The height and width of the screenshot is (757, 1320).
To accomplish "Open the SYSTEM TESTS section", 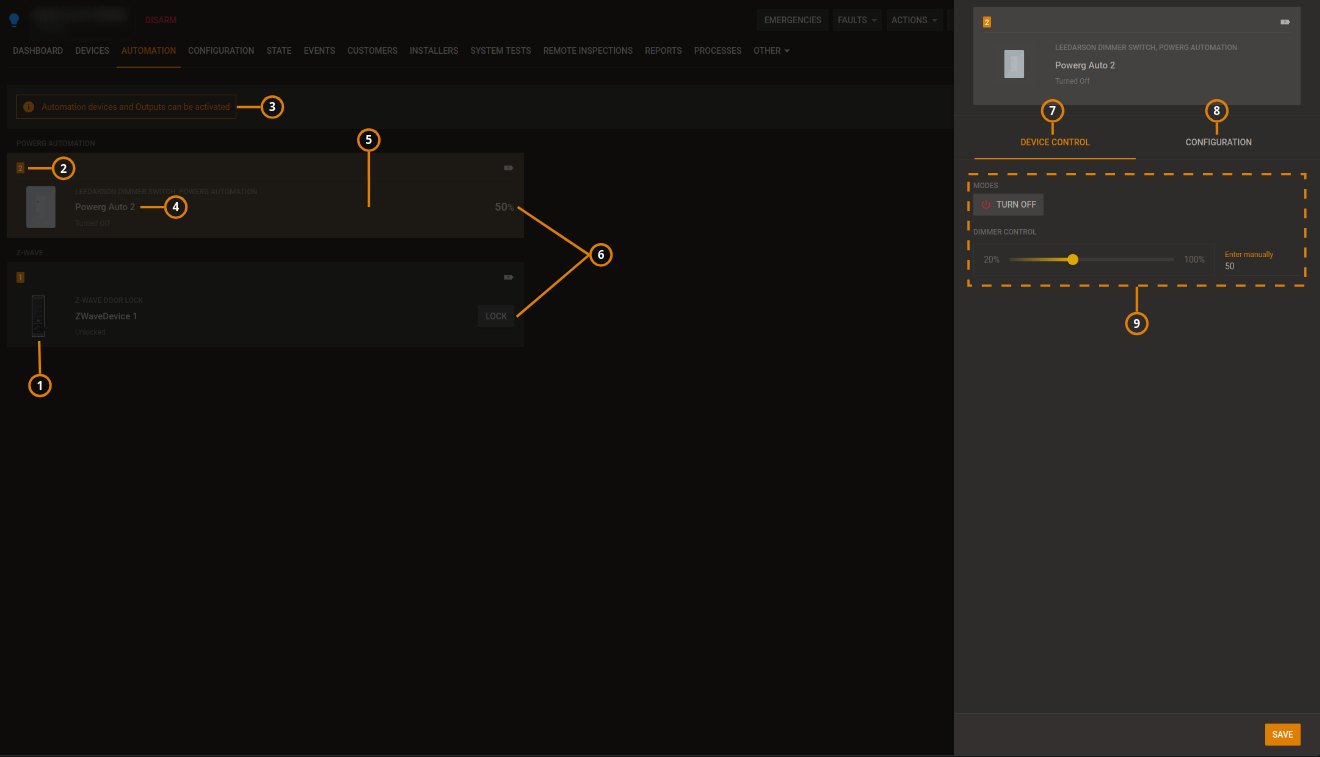I will coord(500,51).
